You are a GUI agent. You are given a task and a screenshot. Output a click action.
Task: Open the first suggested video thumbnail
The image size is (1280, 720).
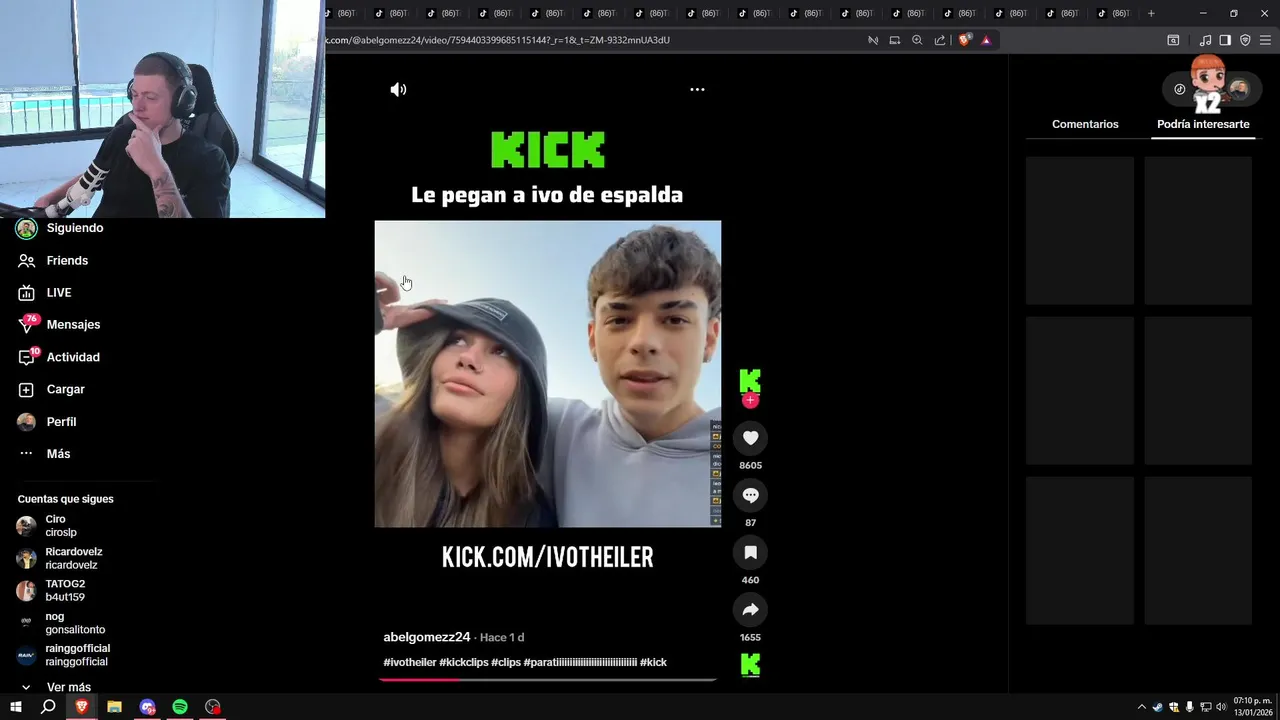(x=1080, y=230)
